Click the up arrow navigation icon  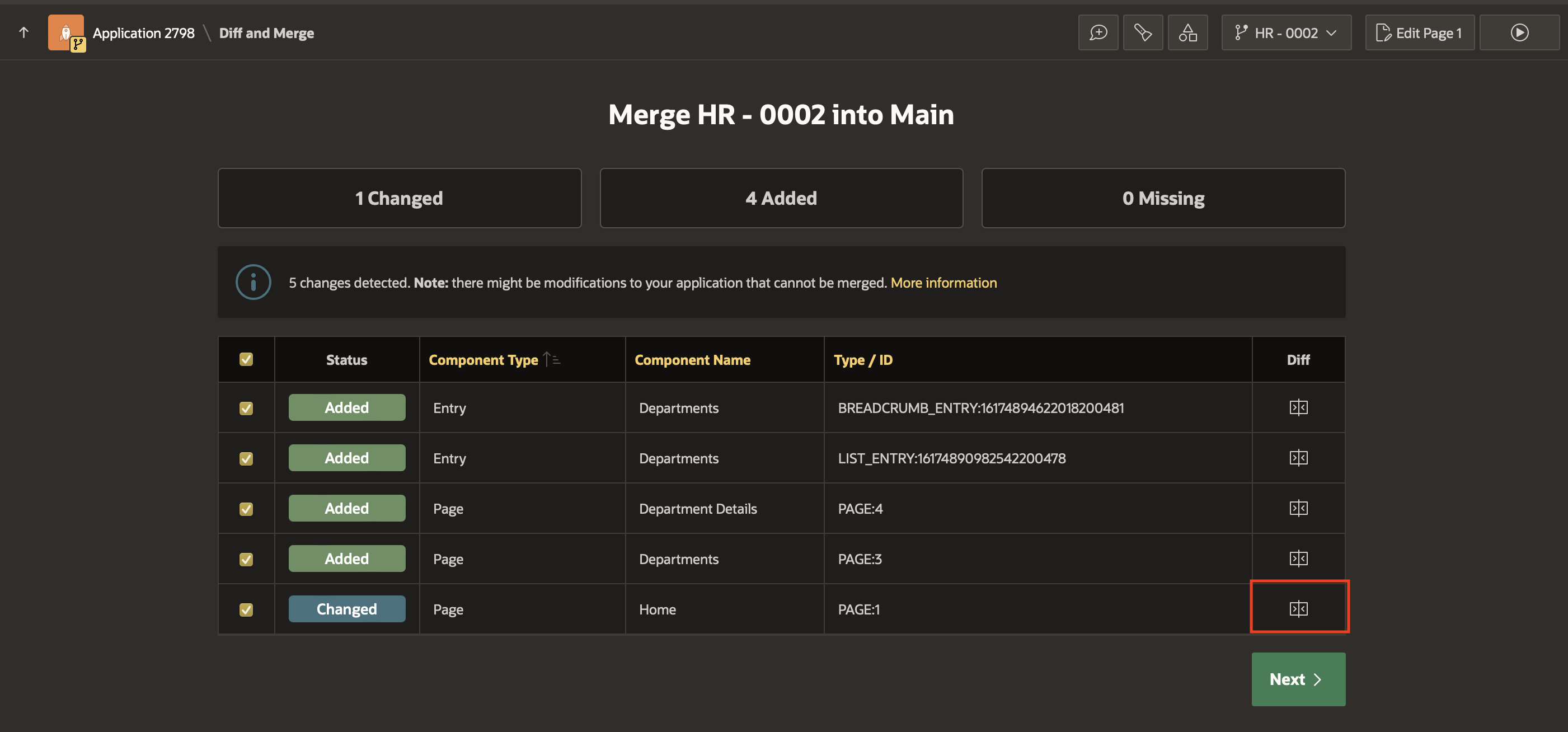(x=24, y=33)
